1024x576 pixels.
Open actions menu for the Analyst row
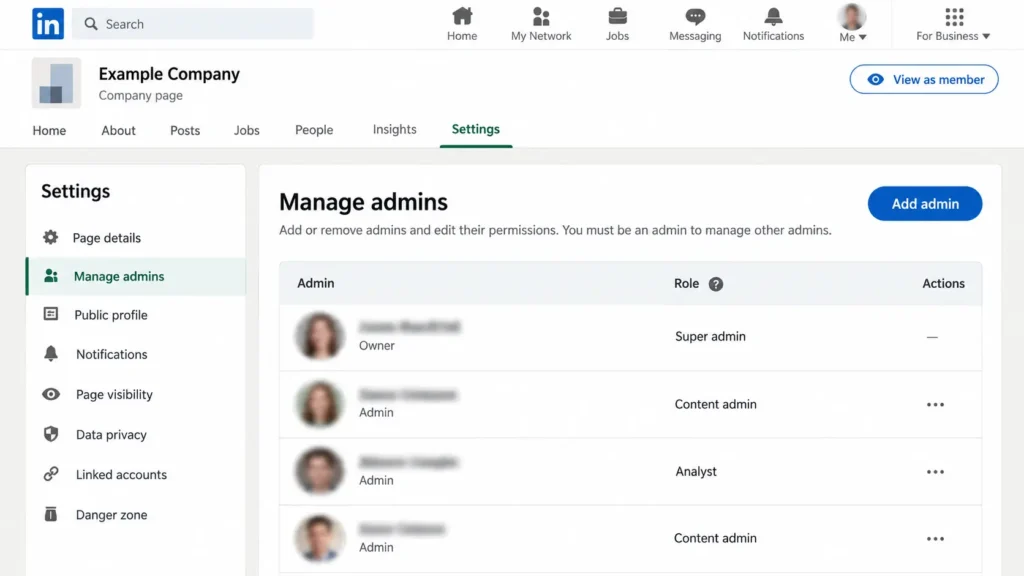point(935,472)
